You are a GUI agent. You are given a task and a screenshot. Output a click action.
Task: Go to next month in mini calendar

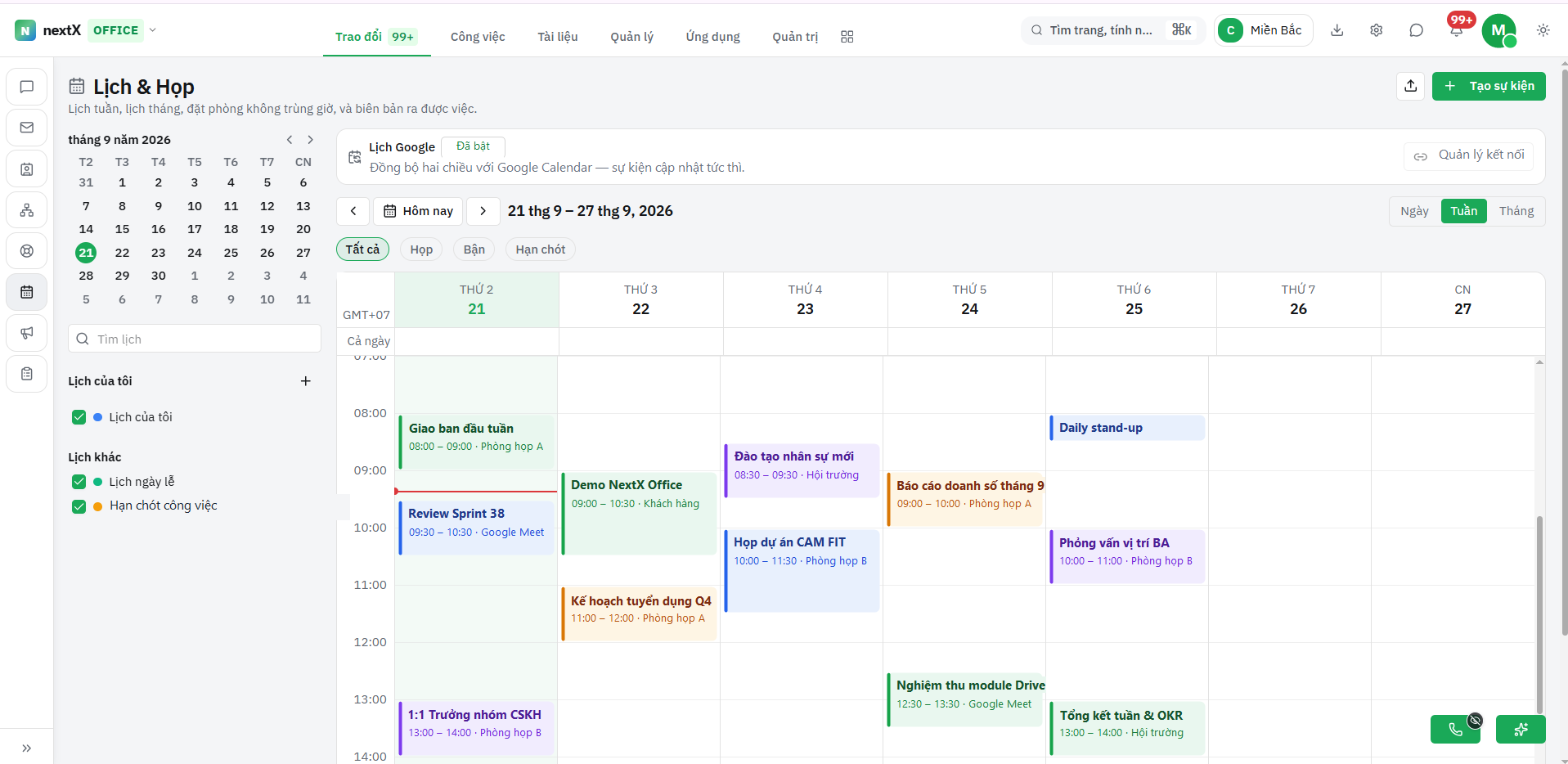click(x=311, y=140)
